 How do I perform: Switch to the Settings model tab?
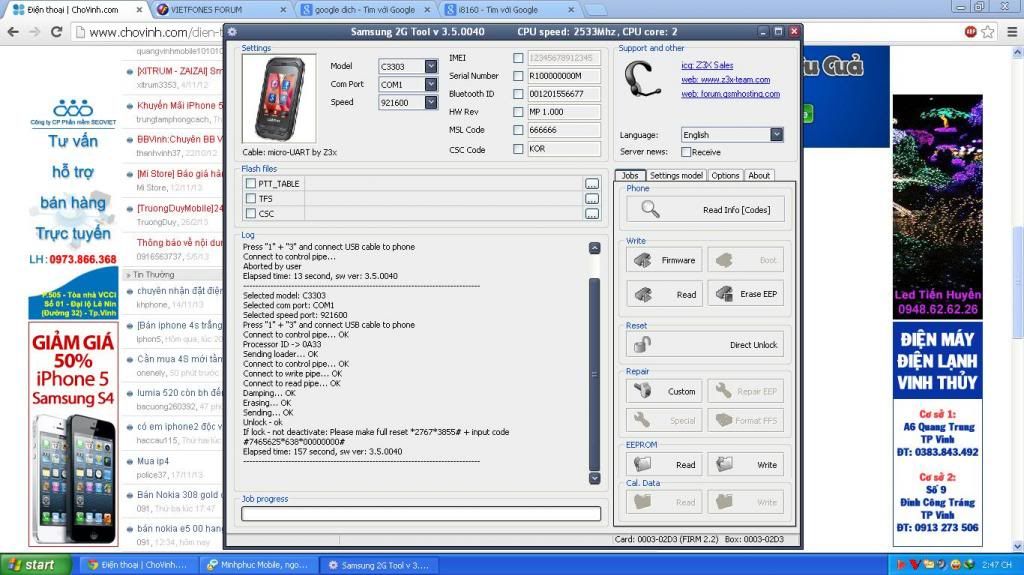(676, 175)
